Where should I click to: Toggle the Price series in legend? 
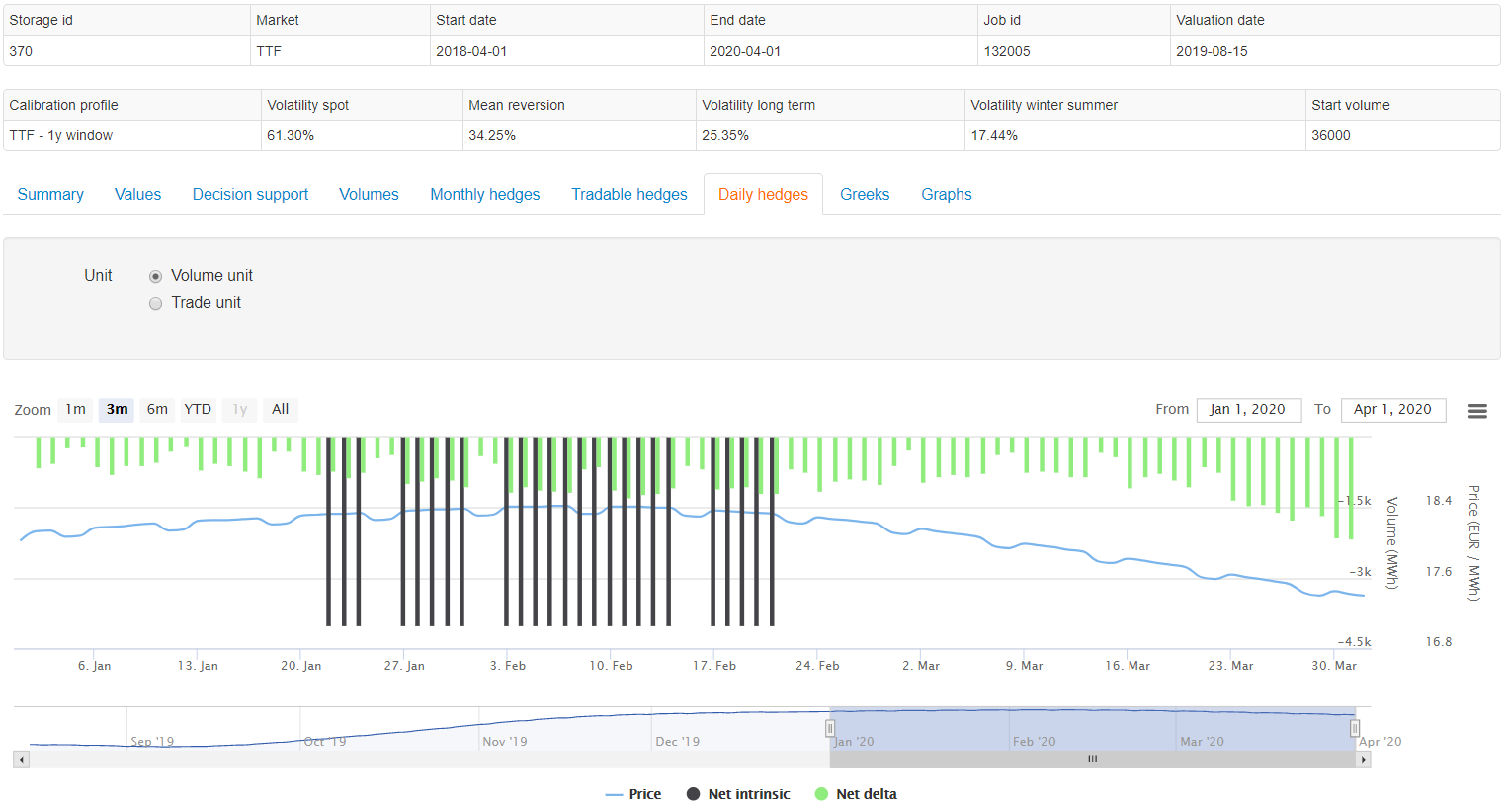coord(633,794)
